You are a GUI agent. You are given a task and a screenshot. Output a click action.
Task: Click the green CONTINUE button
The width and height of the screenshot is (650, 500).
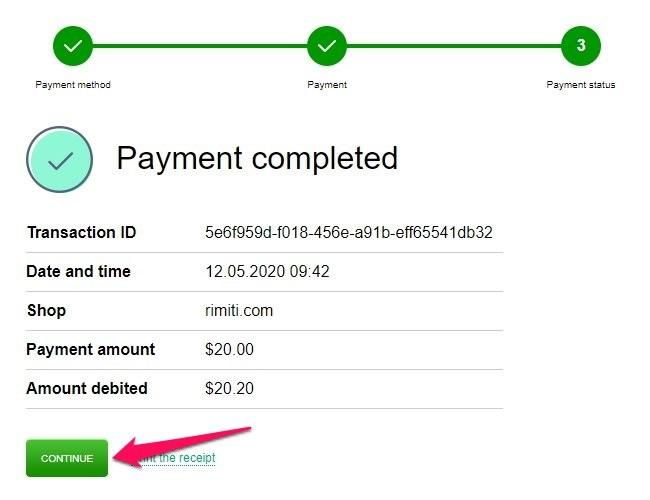(x=67, y=458)
